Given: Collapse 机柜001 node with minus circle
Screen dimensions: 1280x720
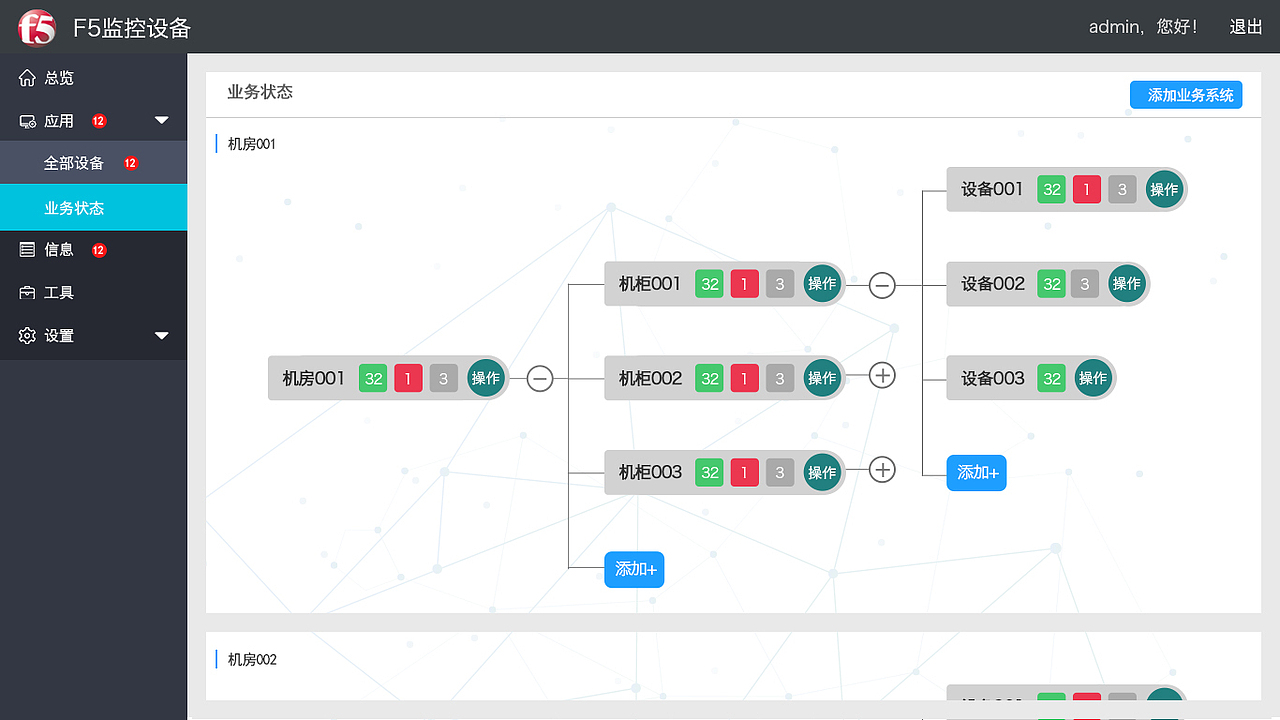Looking at the screenshot, I should [x=882, y=286].
